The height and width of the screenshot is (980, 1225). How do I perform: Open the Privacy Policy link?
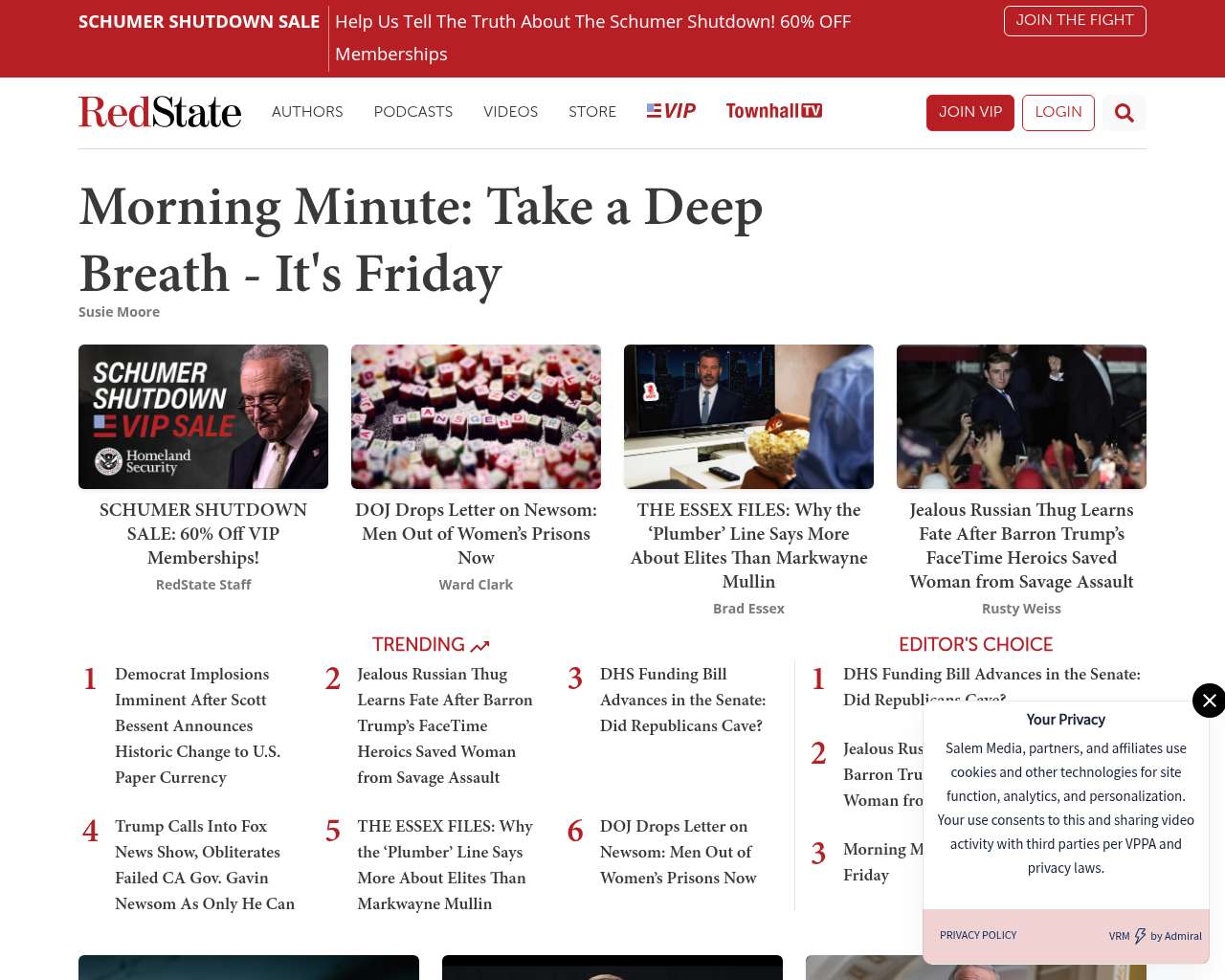point(978,935)
